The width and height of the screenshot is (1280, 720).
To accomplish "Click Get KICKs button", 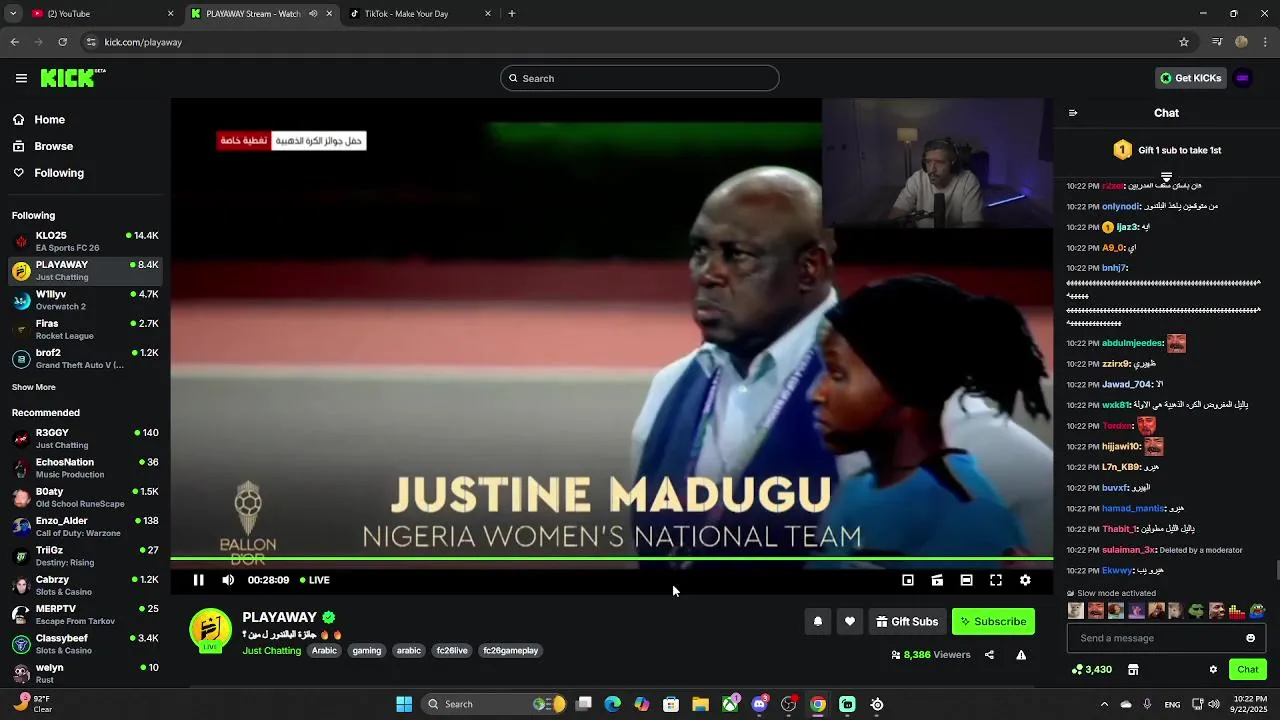I will [1190, 78].
